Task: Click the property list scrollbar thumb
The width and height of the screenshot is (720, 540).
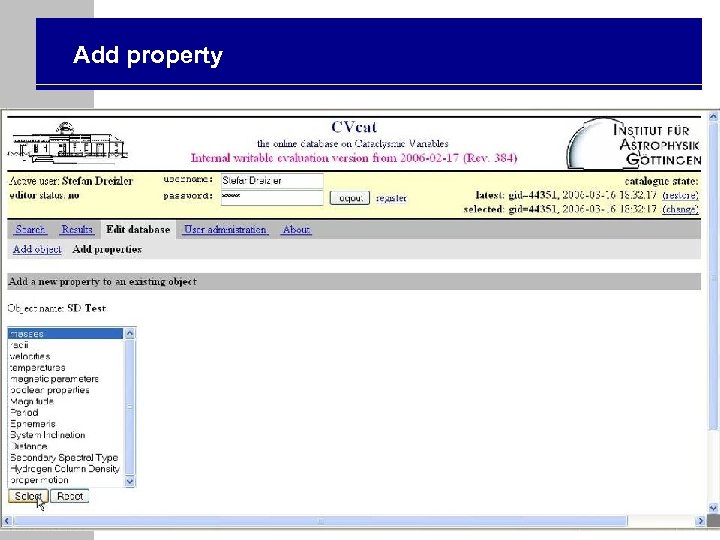Action: pyautogui.click(x=129, y=407)
